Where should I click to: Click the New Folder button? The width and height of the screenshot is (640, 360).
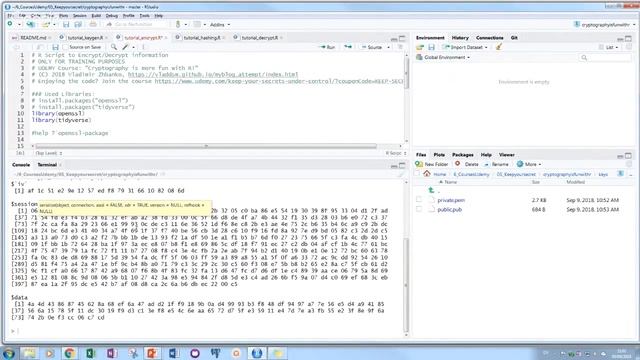click(x=432, y=164)
